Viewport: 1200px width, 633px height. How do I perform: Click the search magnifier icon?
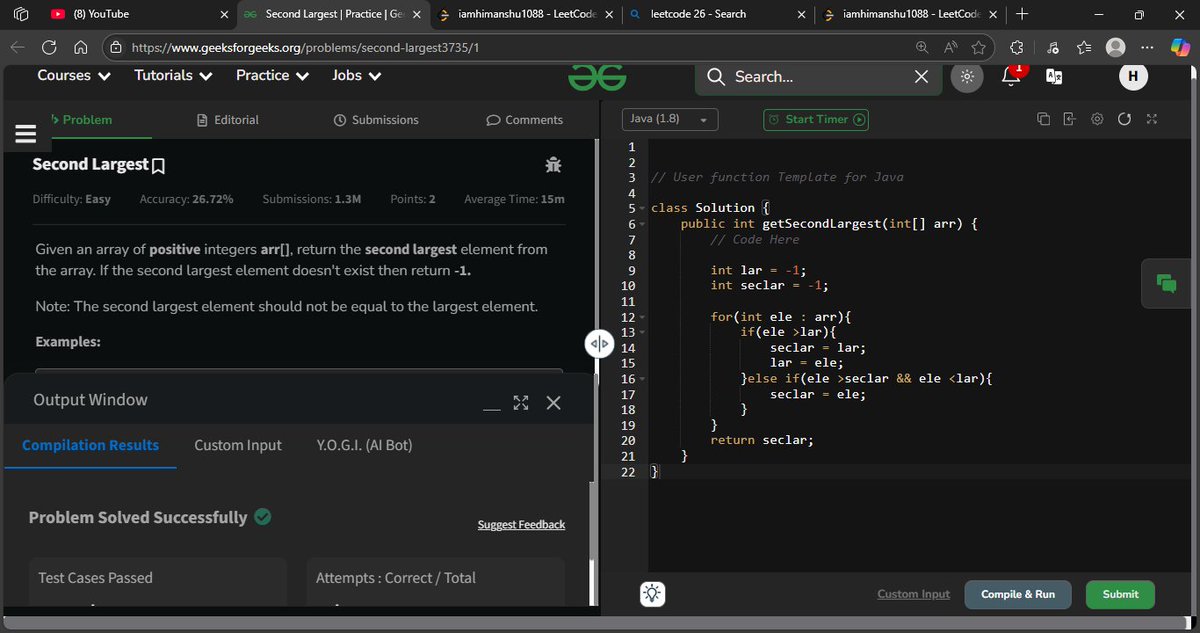point(716,77)
